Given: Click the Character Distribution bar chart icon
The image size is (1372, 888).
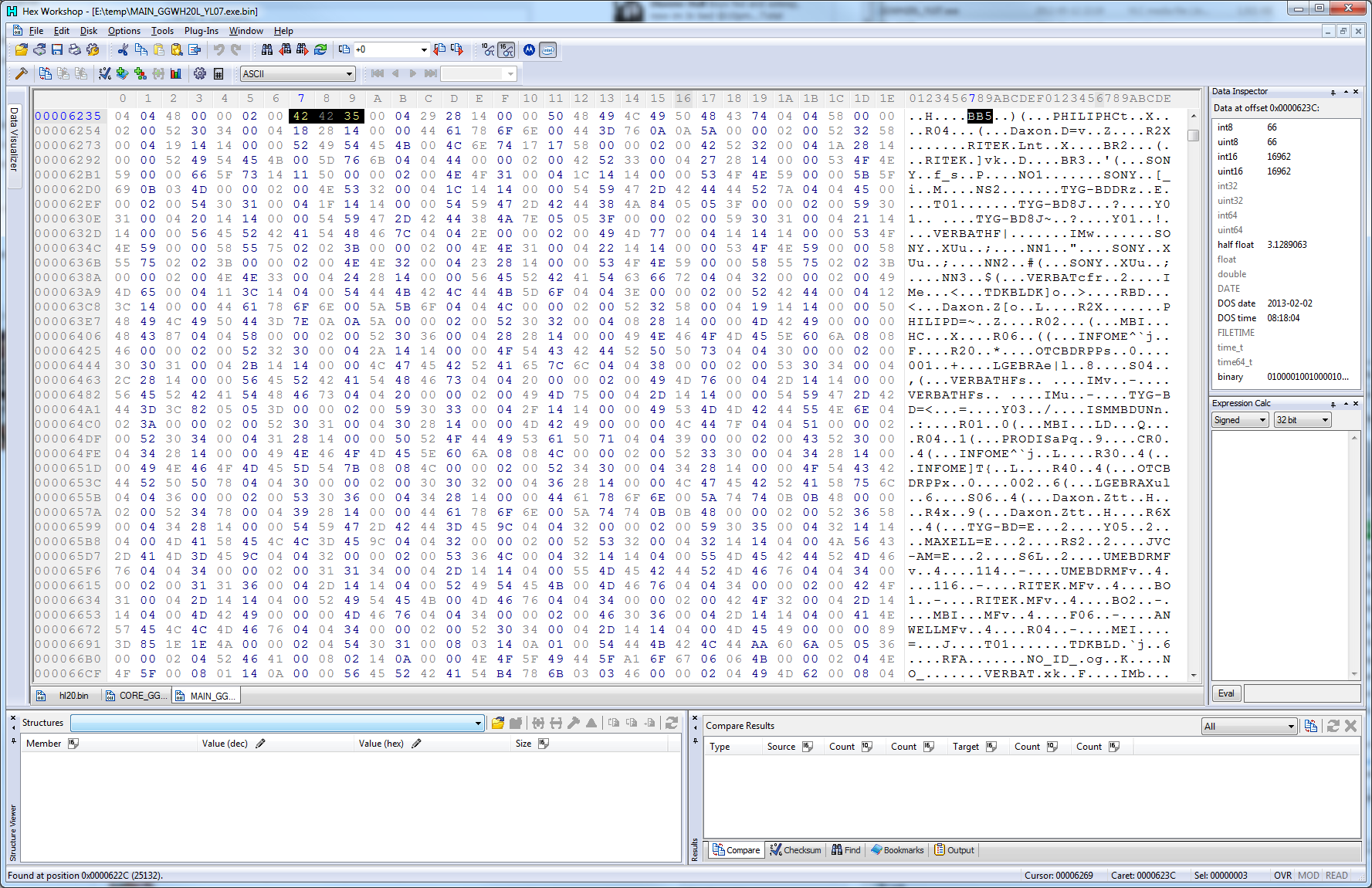Looking at the screenshot, I should point(176,73).
